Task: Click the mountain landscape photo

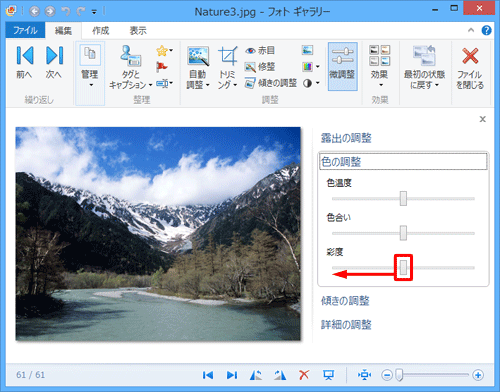Action: coord(158,234)
